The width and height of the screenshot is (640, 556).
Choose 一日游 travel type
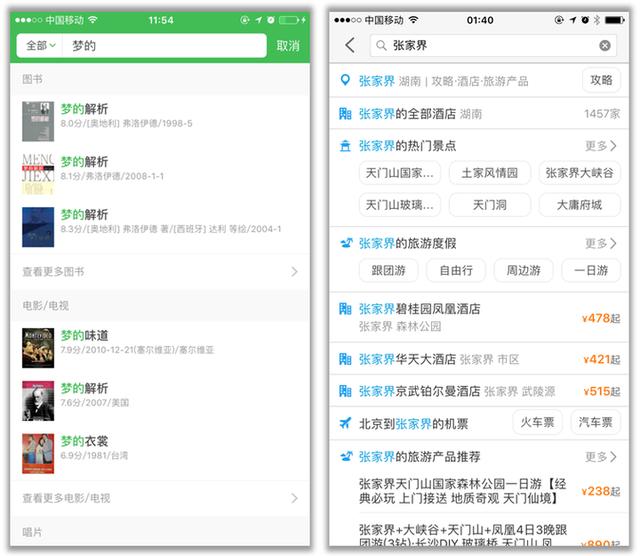click(x=591, y=270)
